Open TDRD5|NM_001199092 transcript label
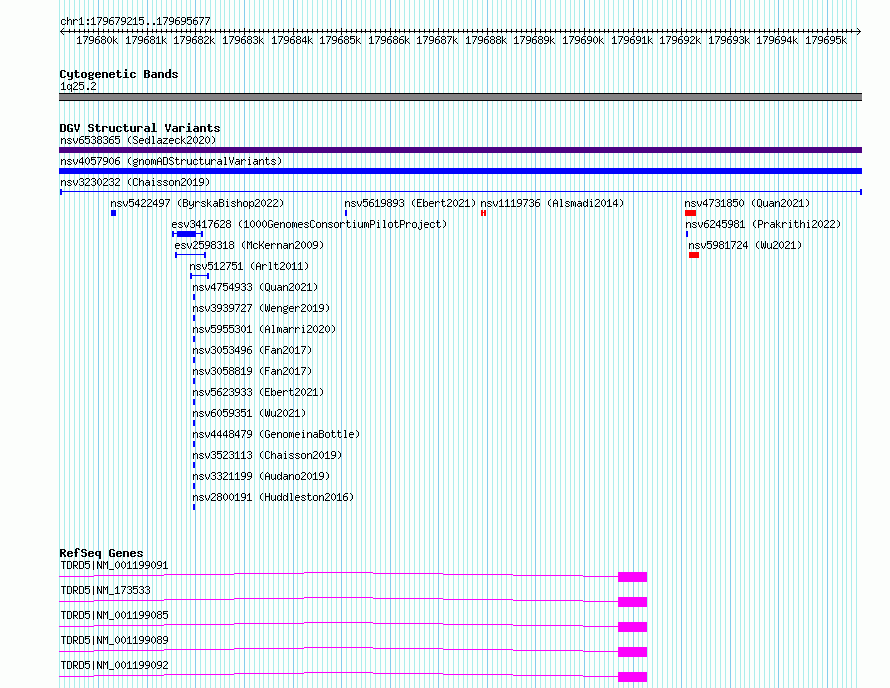 pos(114,665)
